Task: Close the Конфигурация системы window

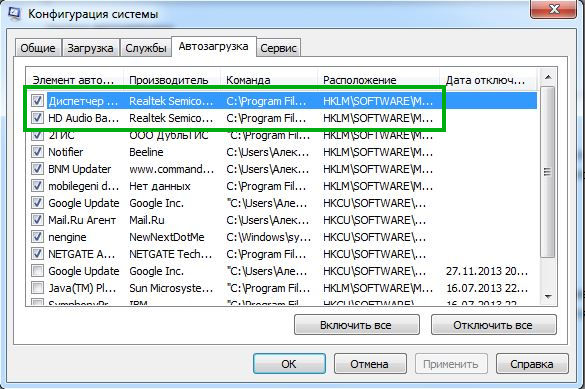Action: tap(554, 9)
